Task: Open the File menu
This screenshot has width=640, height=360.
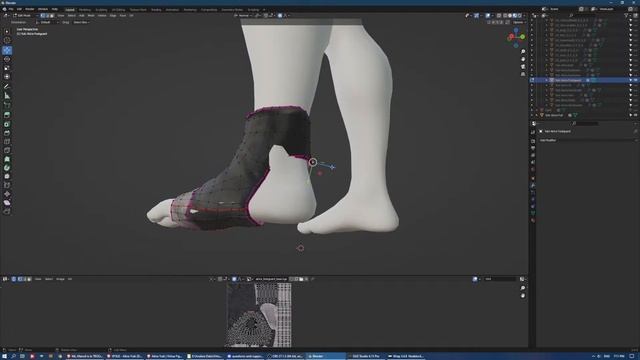Action: click(11, 9)
